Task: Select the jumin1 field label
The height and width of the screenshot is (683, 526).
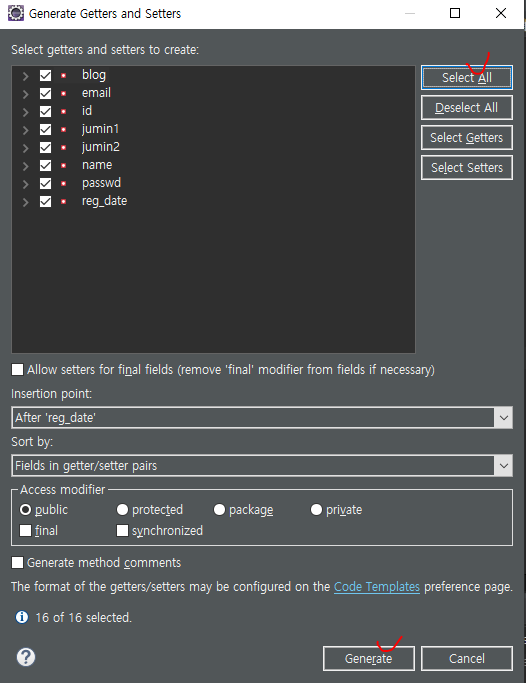Action: click(x=100, y=129)
